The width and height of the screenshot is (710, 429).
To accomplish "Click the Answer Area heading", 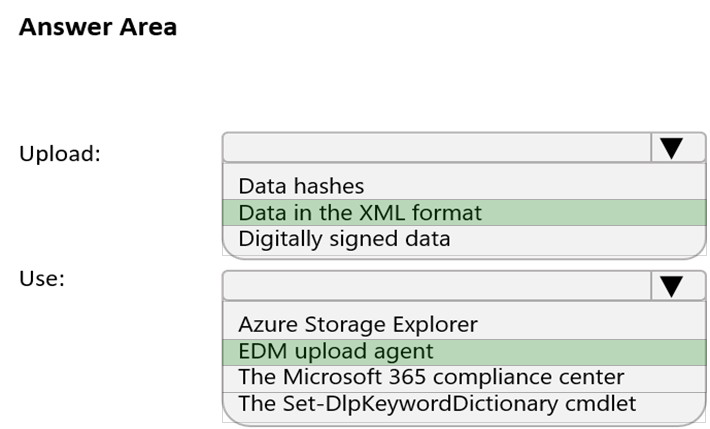I will tap(98, 27).
